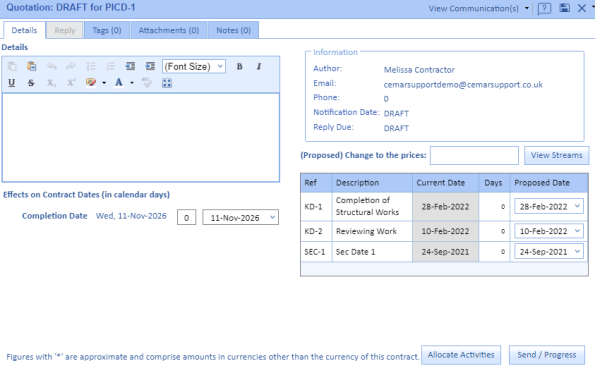Expand the View Communication(s) menu
595x373 pixels.
pos(479,8)
